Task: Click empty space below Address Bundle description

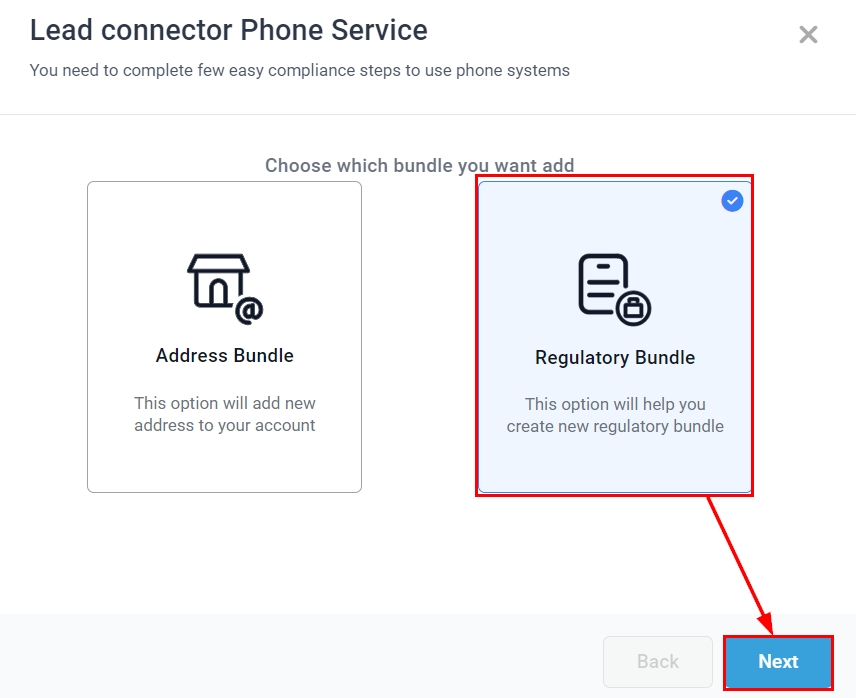Action: (x=225, y=465)
